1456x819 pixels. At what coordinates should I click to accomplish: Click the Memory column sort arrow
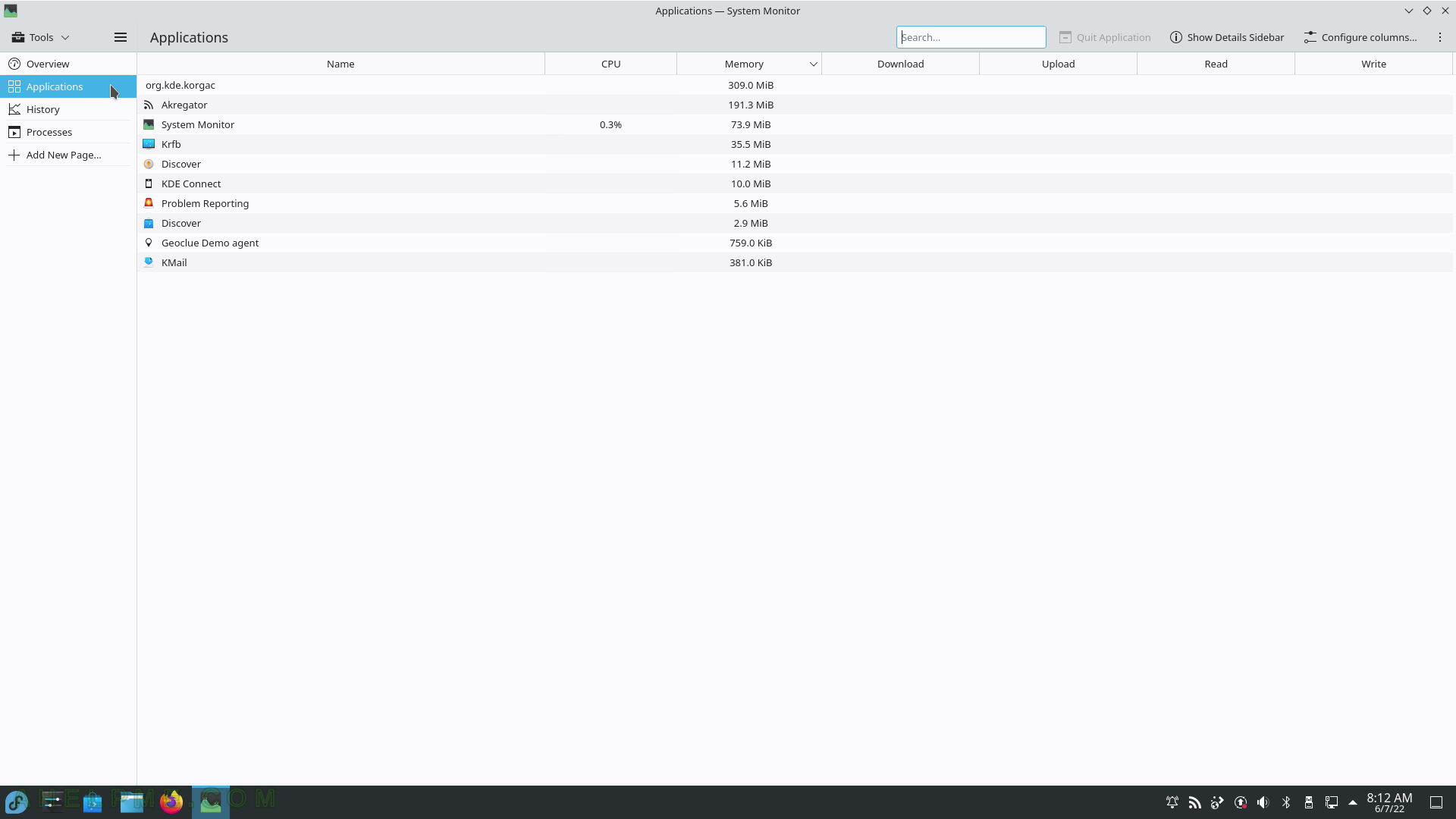pyautogui.click(x=813, y=64)
